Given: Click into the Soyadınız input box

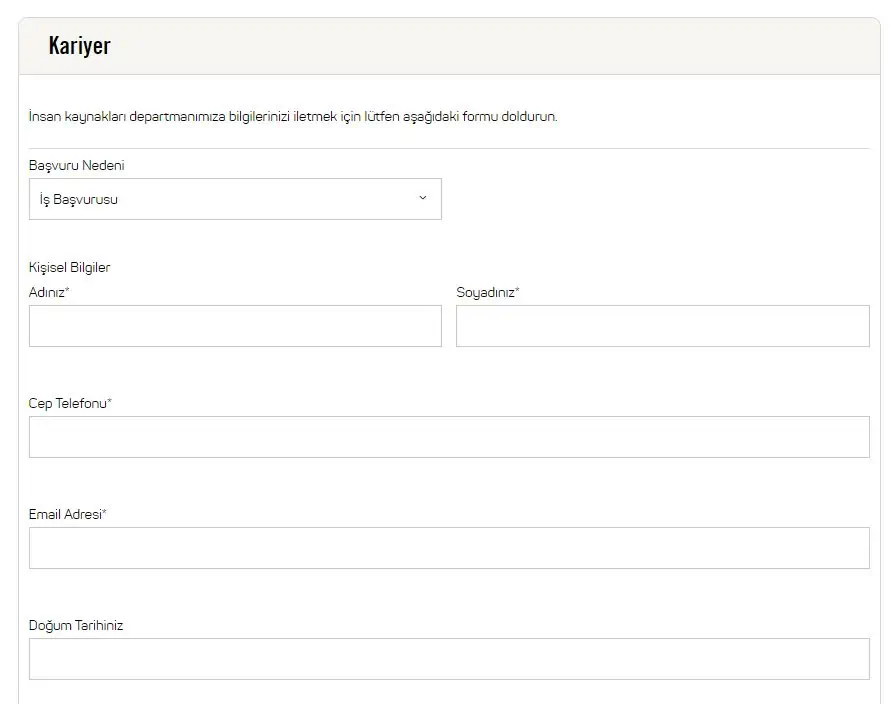Looking at the screenshot, I should pyautogui.click(x=662, y=326).
